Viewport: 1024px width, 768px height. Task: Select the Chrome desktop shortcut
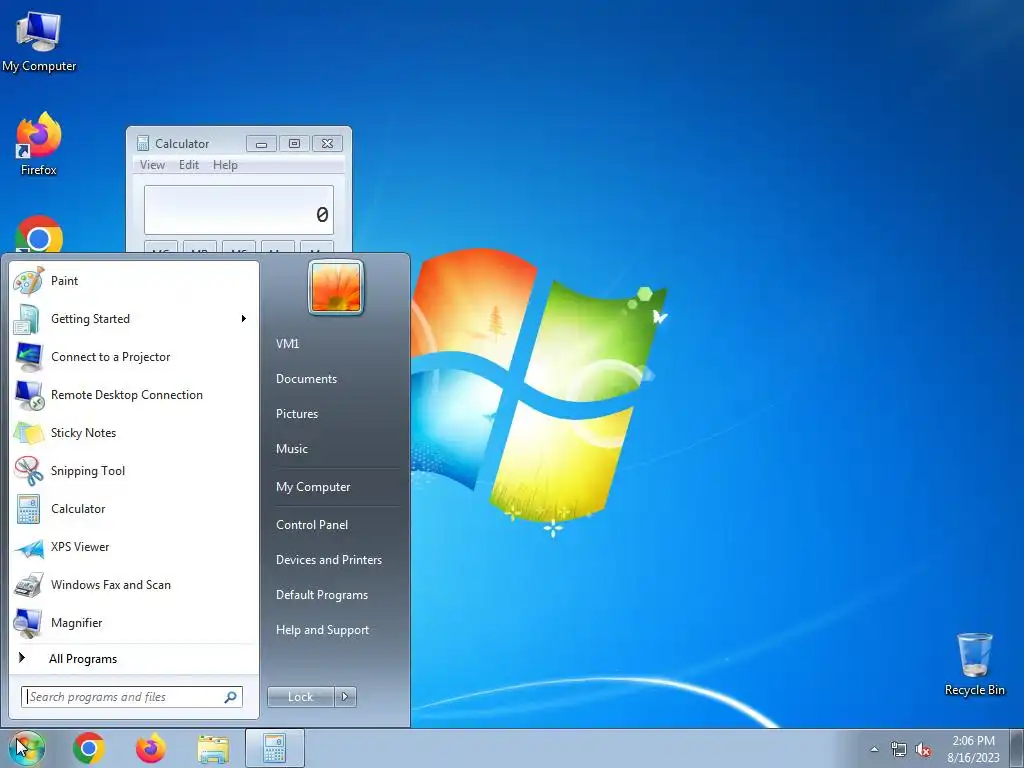(x=39, y=235)
